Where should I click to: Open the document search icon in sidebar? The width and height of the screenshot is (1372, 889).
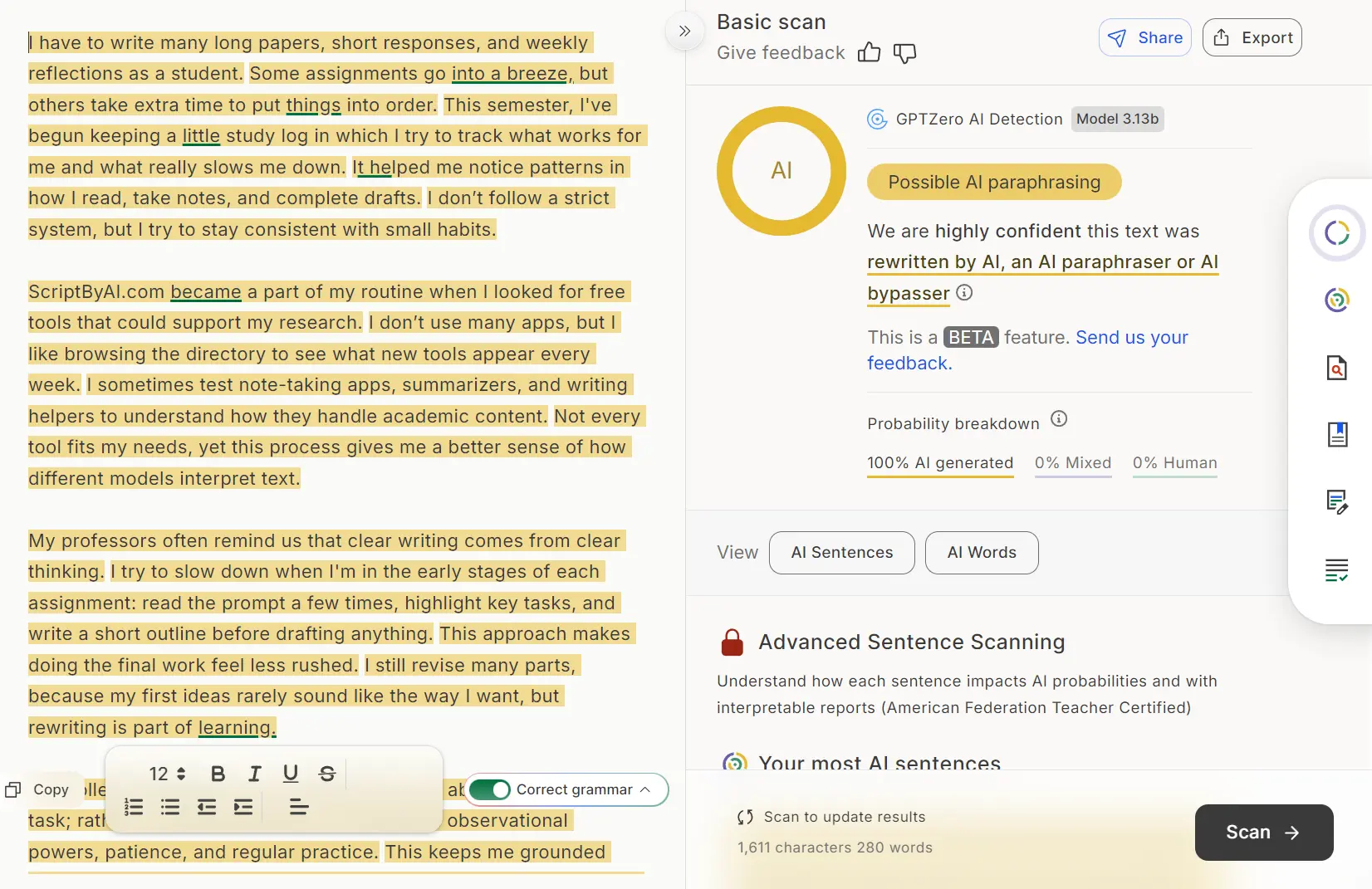1336,367
